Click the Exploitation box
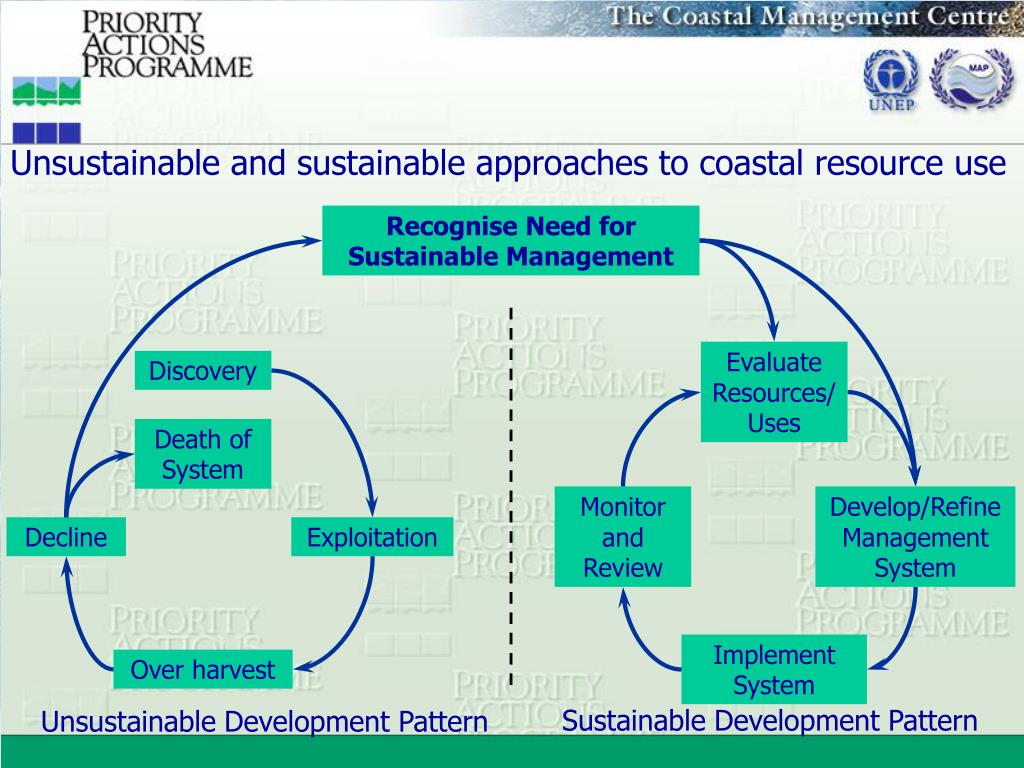The image size is (1024, 768). pyautogui.click(x=372, y=537)
